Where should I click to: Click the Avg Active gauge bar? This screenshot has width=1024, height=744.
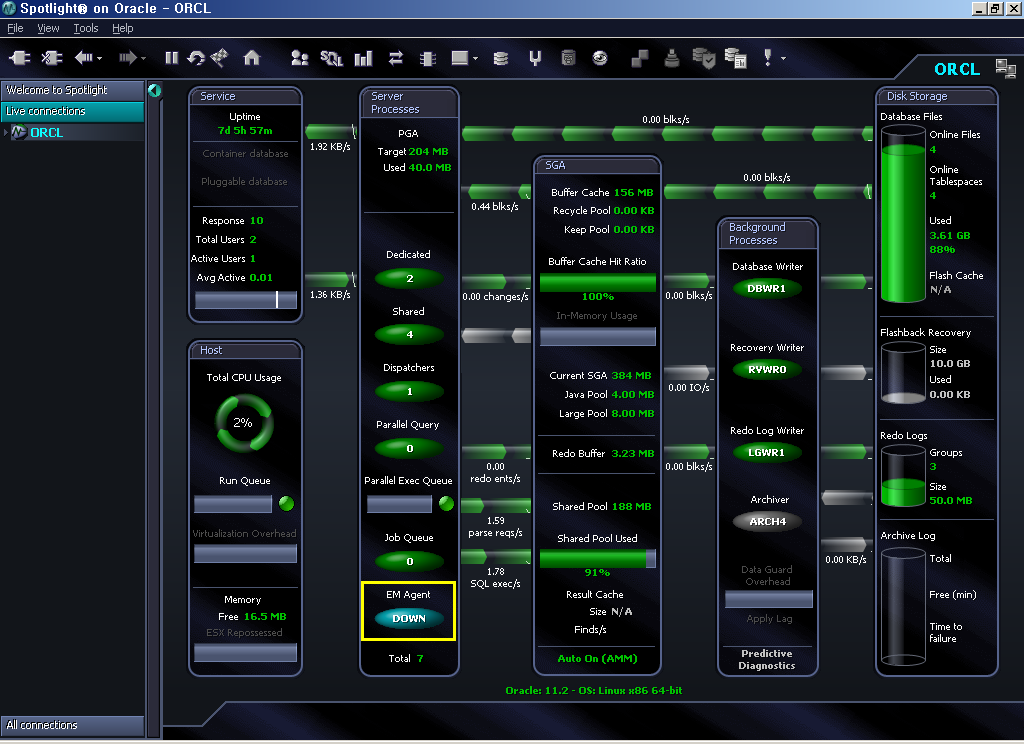pos(246,300)
